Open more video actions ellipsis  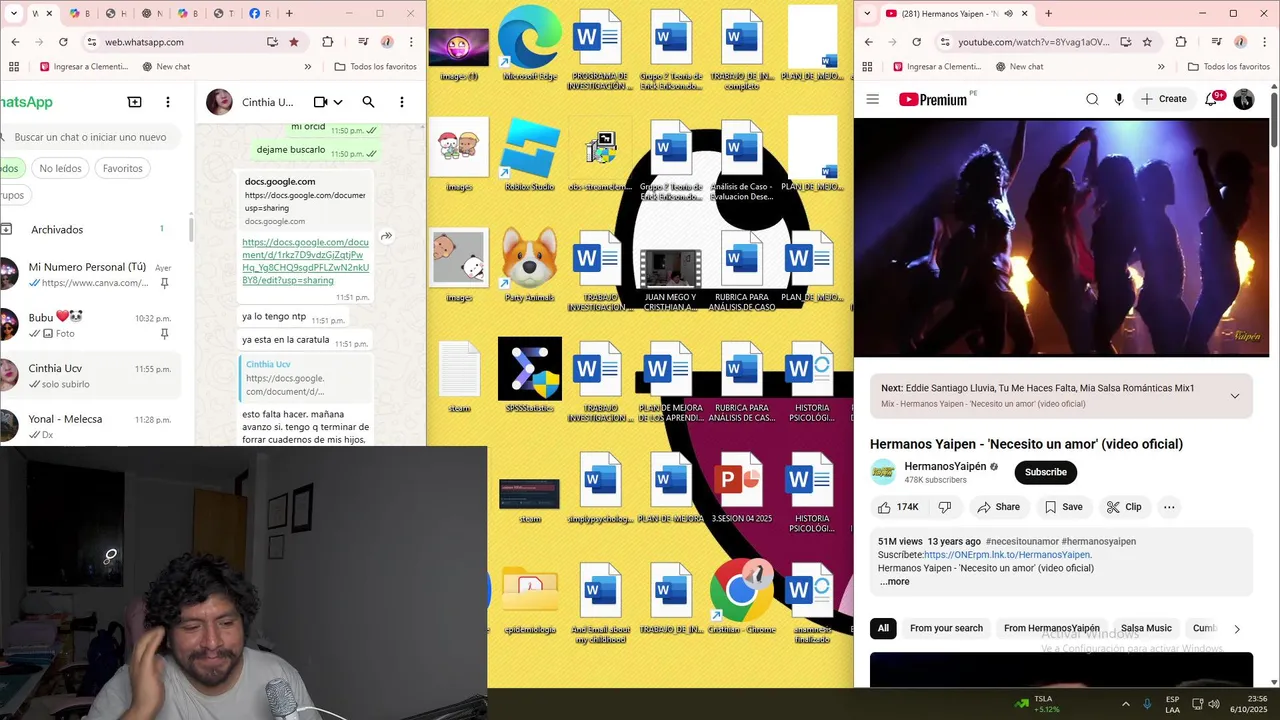1169,507
